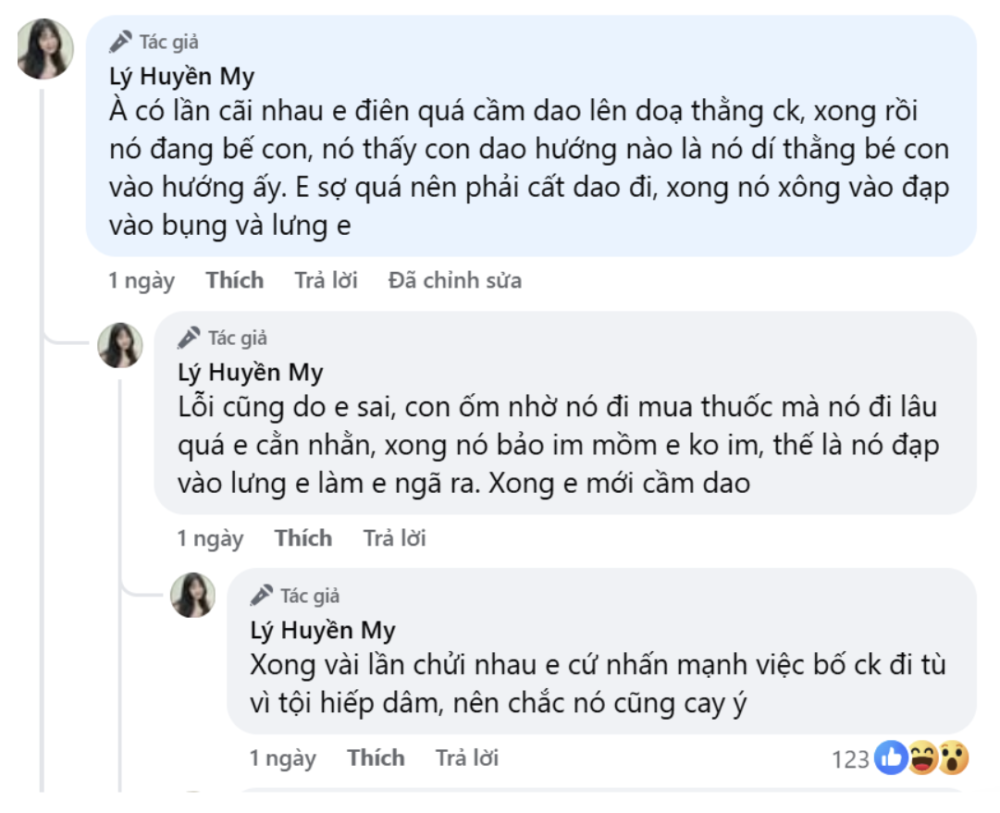
Task: View edit history via Đã chỉnh sửa
Action: tap(455, 281)
